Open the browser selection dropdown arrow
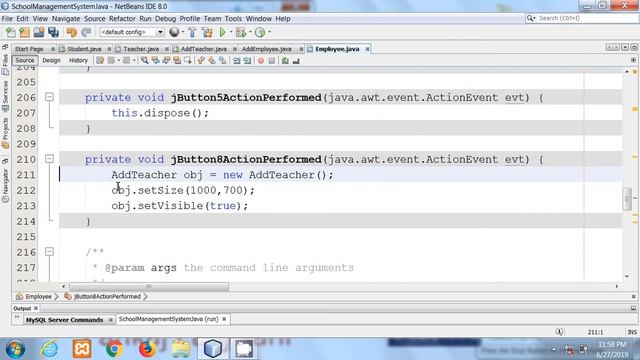The width and height of the screenshot is (640, 360). pos(182,32)
